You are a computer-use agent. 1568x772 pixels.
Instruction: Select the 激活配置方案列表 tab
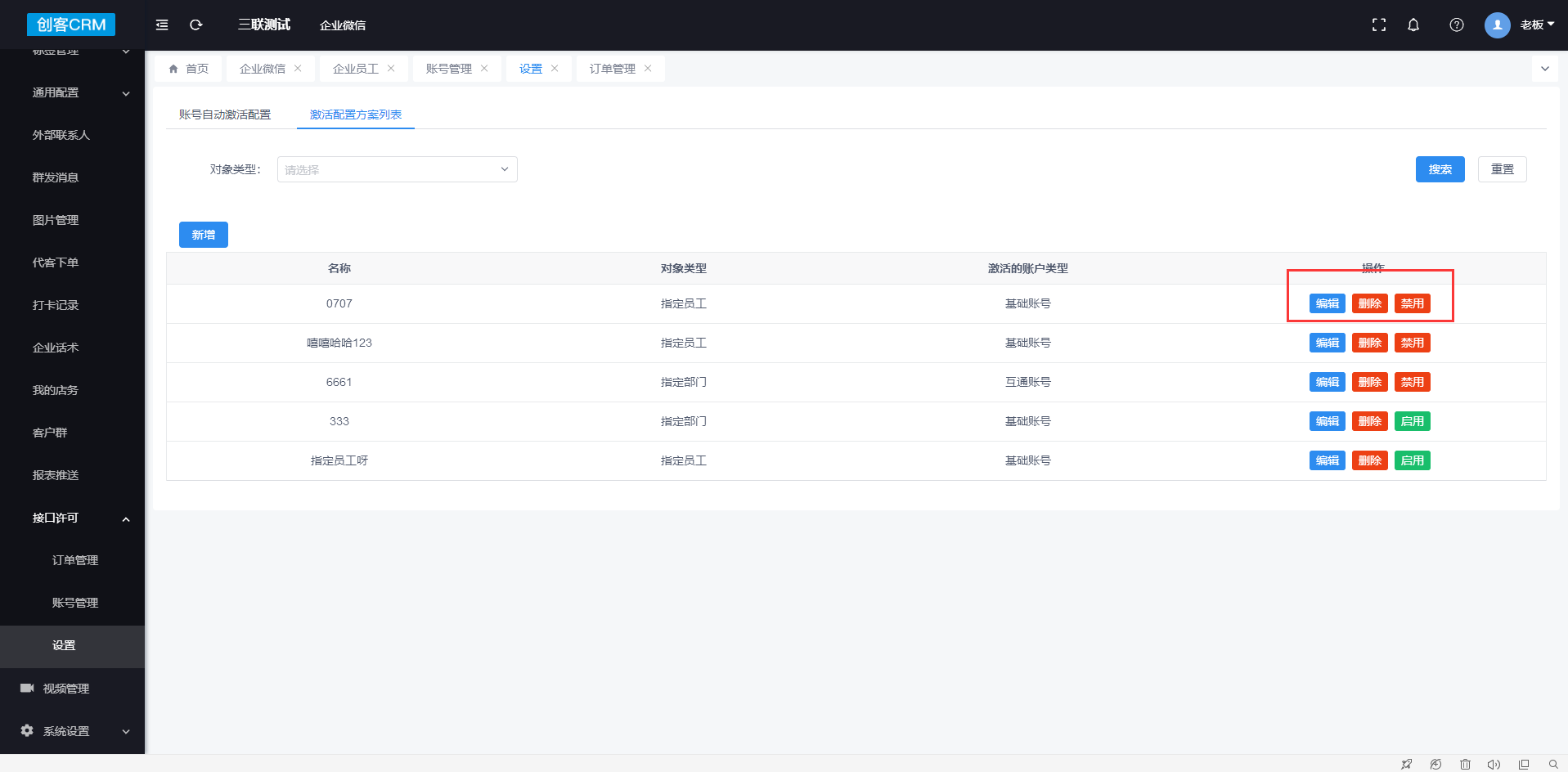click(356, 114)
